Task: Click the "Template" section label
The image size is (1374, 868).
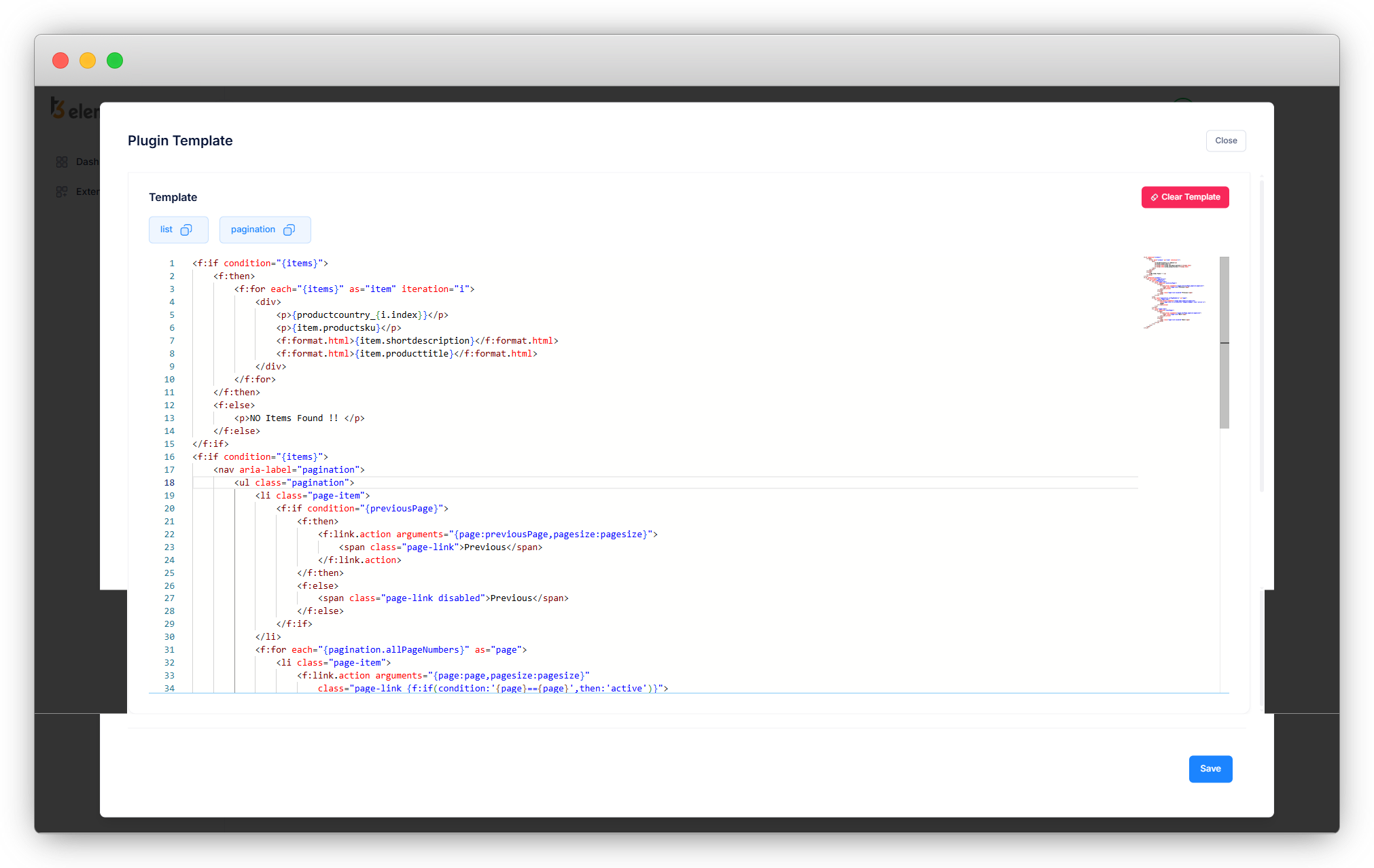Action: [173, 197]
